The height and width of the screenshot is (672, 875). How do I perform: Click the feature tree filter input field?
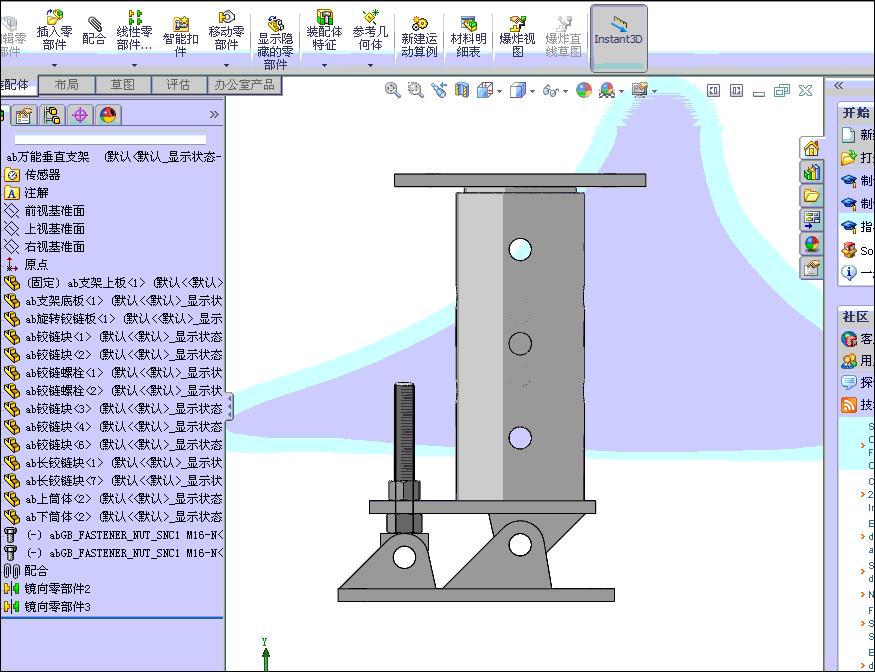coord(110,140)
